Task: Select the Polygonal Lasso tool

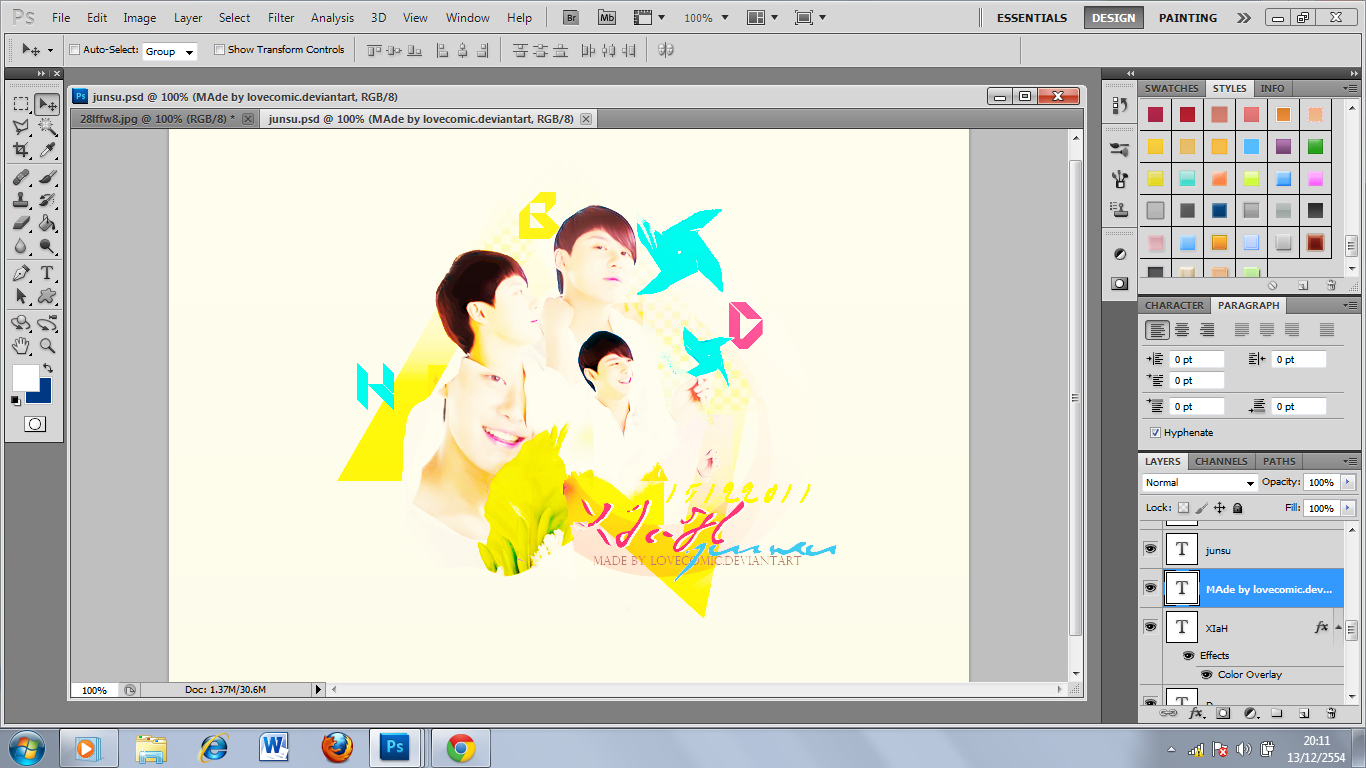Action: coord(21,127)
